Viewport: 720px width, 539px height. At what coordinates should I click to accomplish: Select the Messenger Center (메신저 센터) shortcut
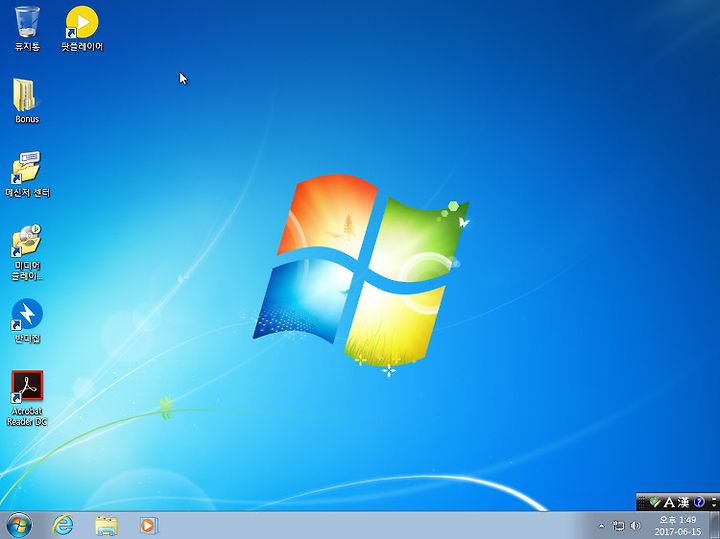point(27,174)
